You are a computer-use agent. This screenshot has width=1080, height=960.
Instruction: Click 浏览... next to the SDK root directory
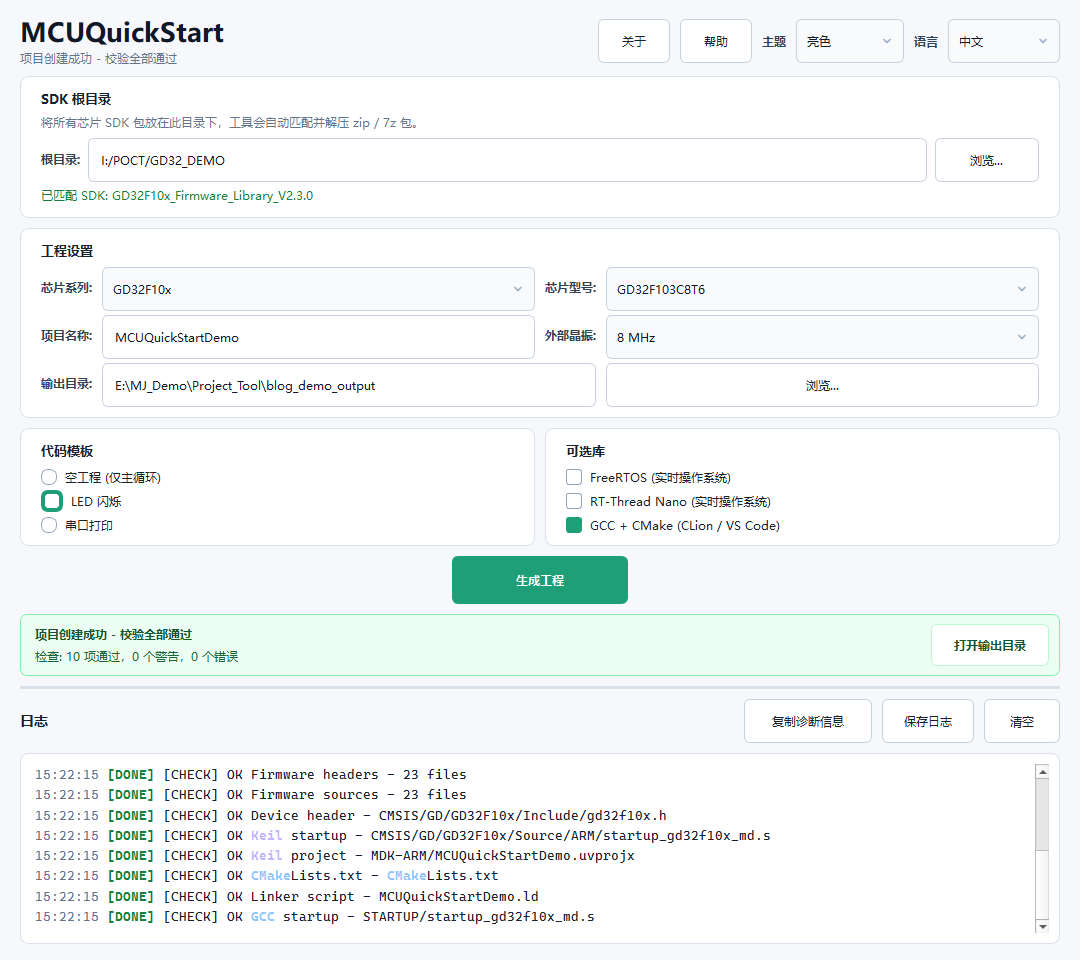pyautogui.click(x=986, y=160)
